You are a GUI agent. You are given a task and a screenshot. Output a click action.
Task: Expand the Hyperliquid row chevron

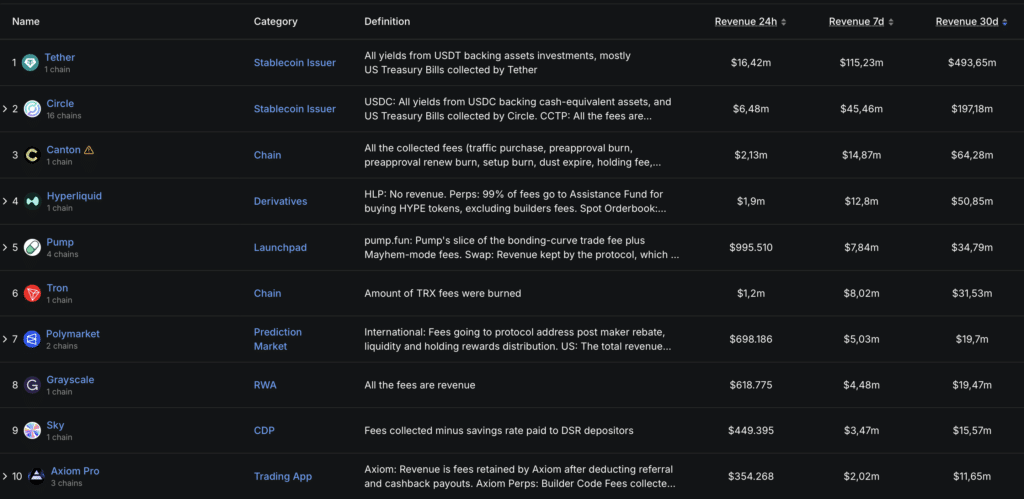tap(5, 201)
